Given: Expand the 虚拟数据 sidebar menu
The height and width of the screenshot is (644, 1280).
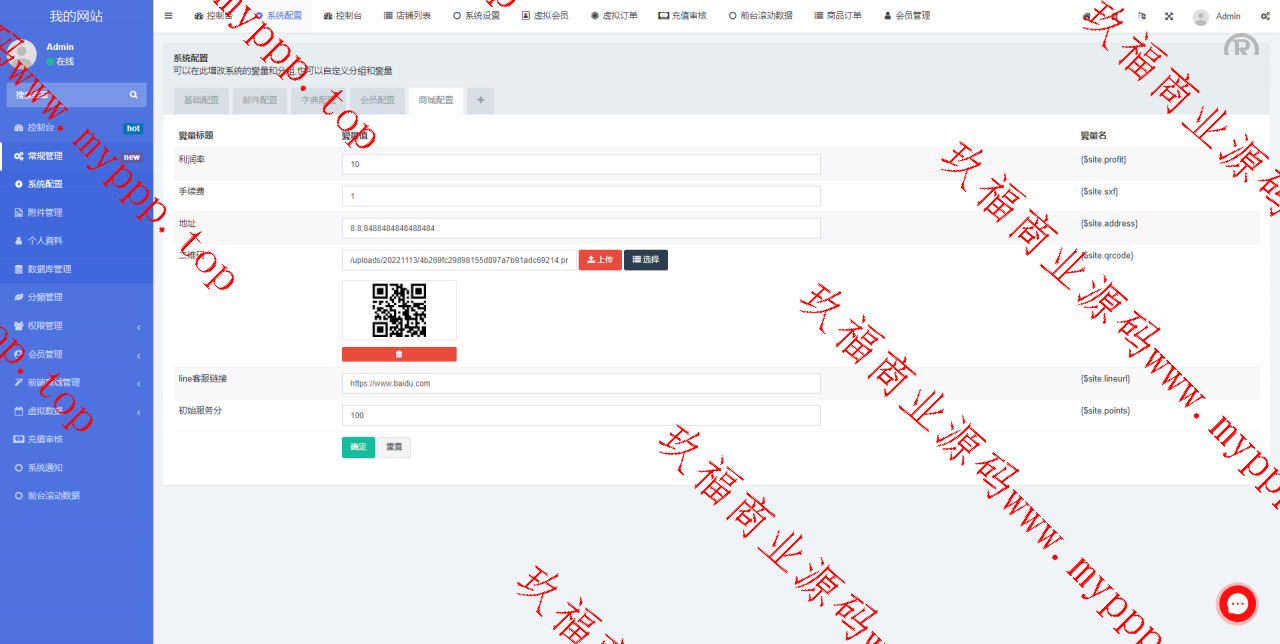Looking at the screenshot, I should pos(76,411).
